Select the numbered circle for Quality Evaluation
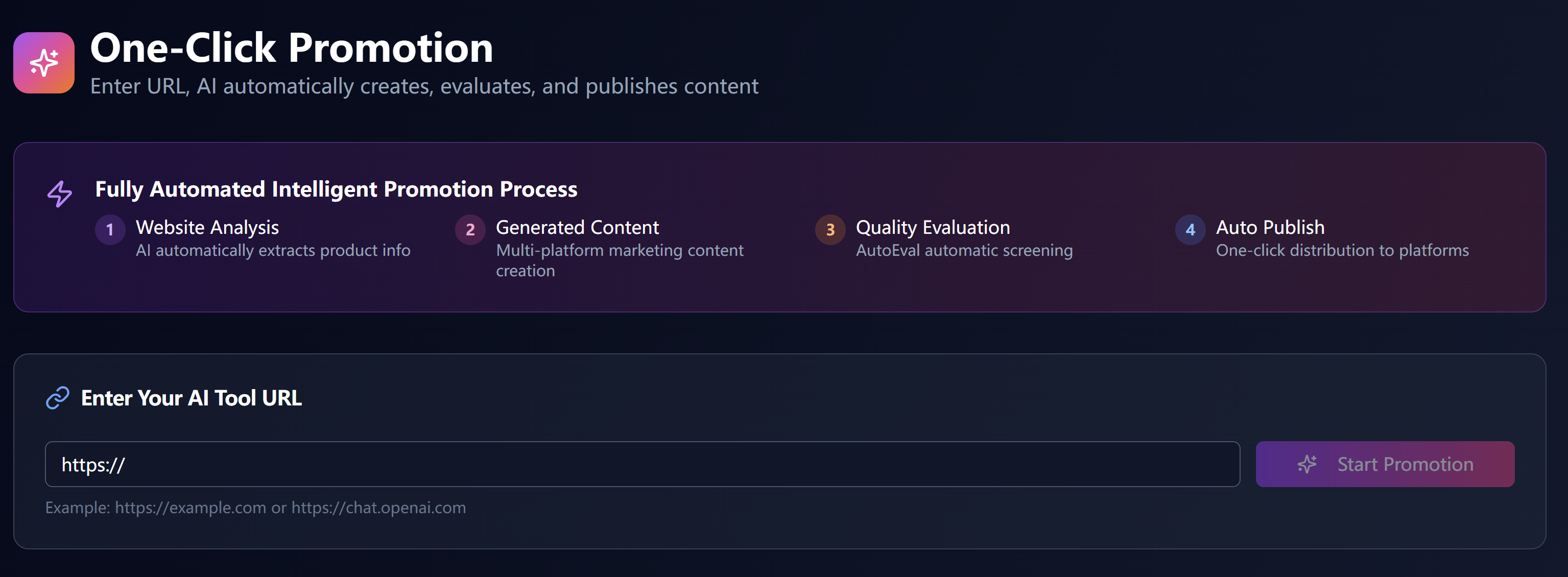This screenshot has height=577, width=1568. click(829, 230)
